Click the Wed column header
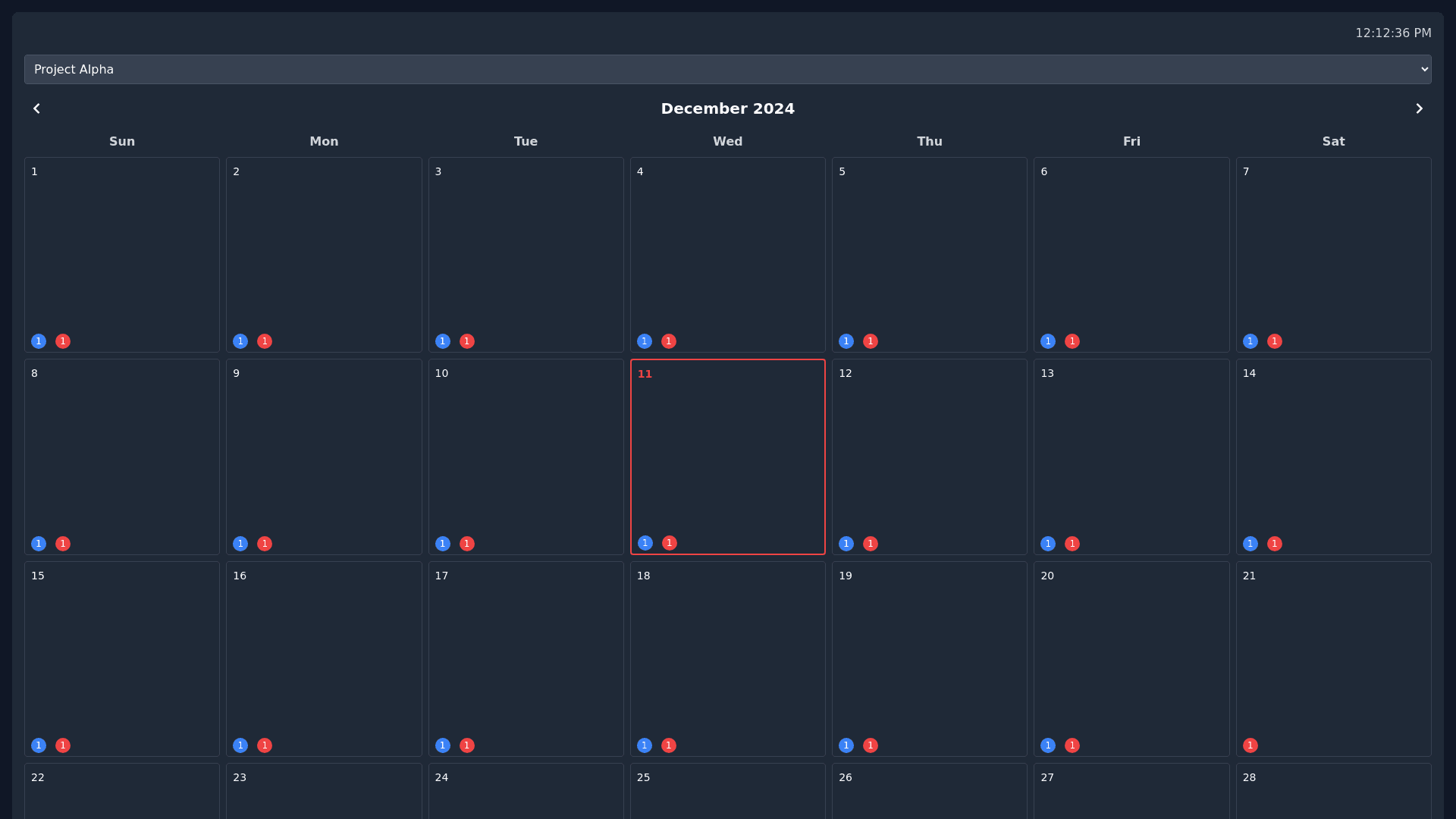 click(x=727, y=141)
